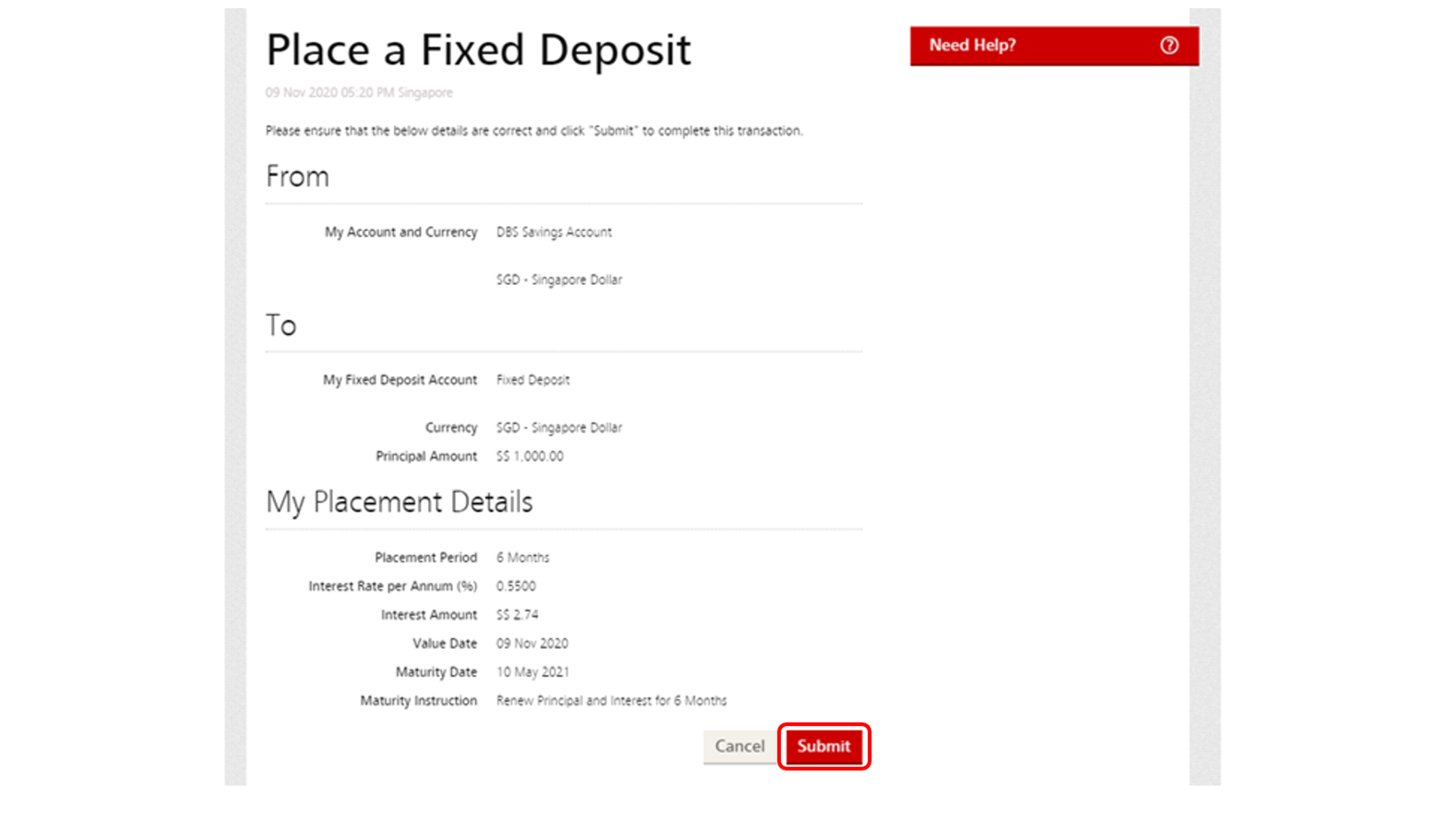Click the placement period '6 Months'
This screenshot has width=1456, height=839.
pos(523,558)
